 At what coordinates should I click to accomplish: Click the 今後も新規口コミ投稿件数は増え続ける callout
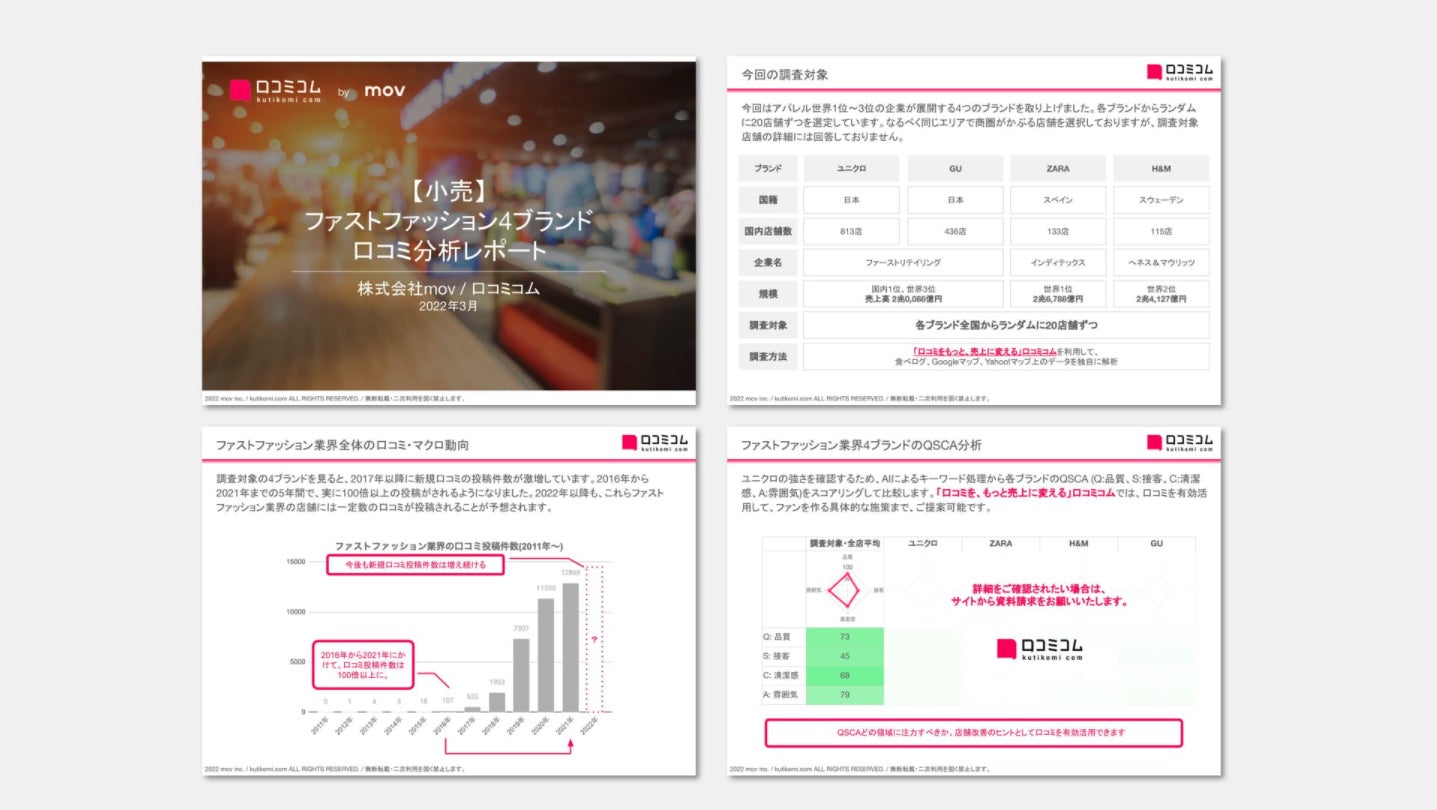[415, 564]
